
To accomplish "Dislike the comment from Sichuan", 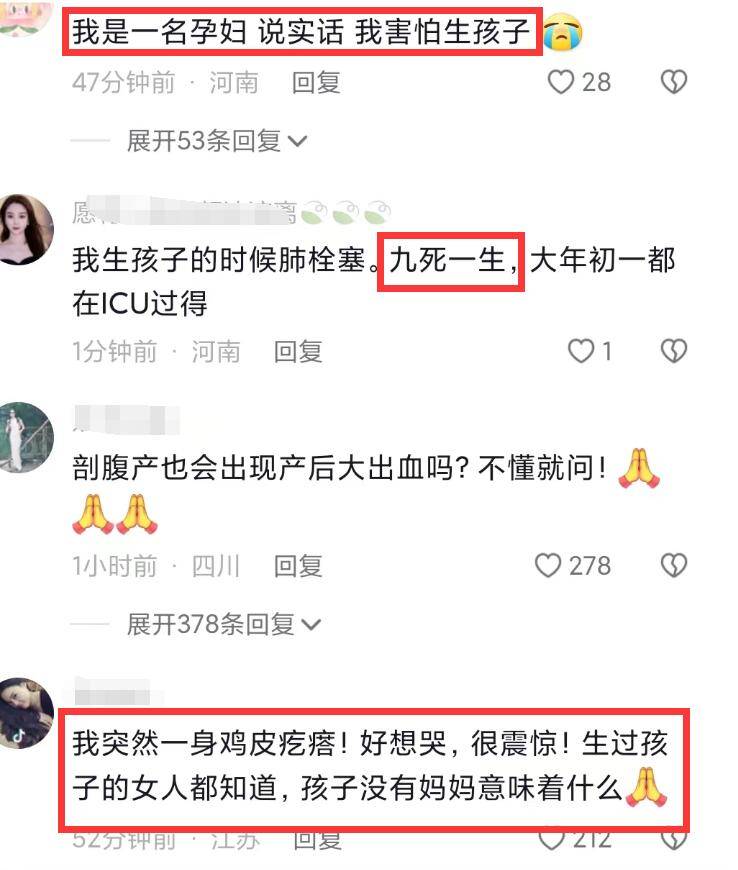I will pos(674,565).
